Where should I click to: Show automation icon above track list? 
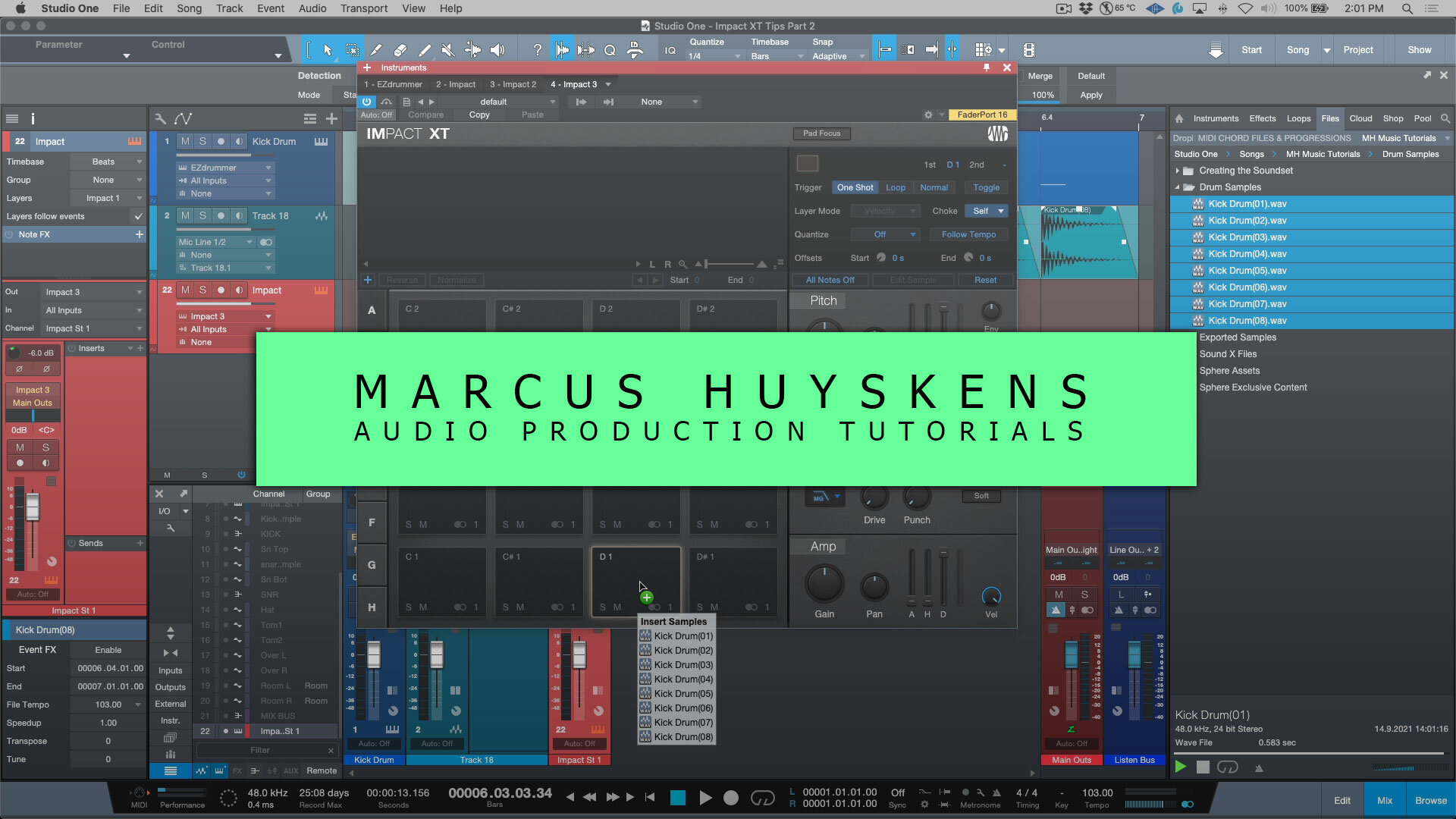tap(183, 118)
